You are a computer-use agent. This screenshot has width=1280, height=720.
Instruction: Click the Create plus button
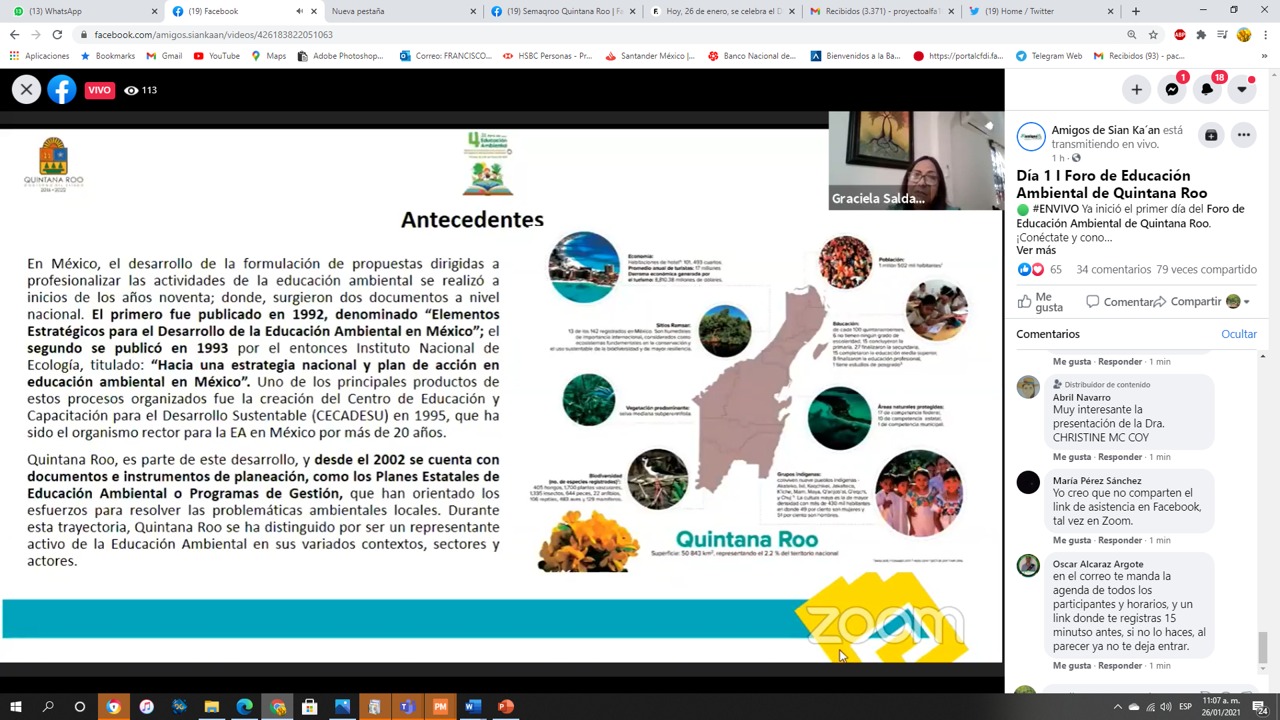click(x=1136, y=90)
